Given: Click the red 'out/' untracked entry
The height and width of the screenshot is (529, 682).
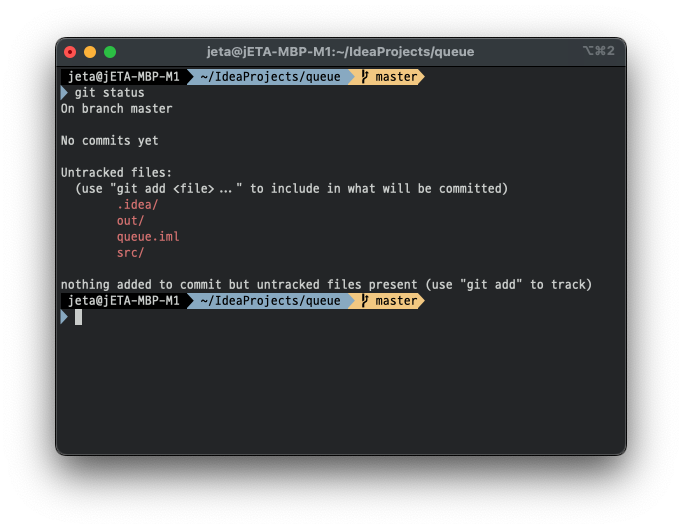Looking at the screenshot, I should pyautogui.click(x=130, y=221).
